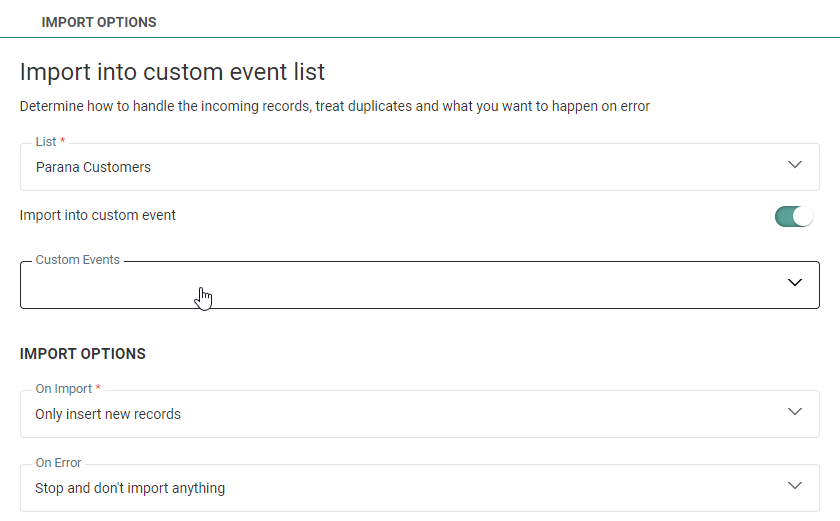
Task: Open the Only insert new records dropdown
Action: coord(108,414)
